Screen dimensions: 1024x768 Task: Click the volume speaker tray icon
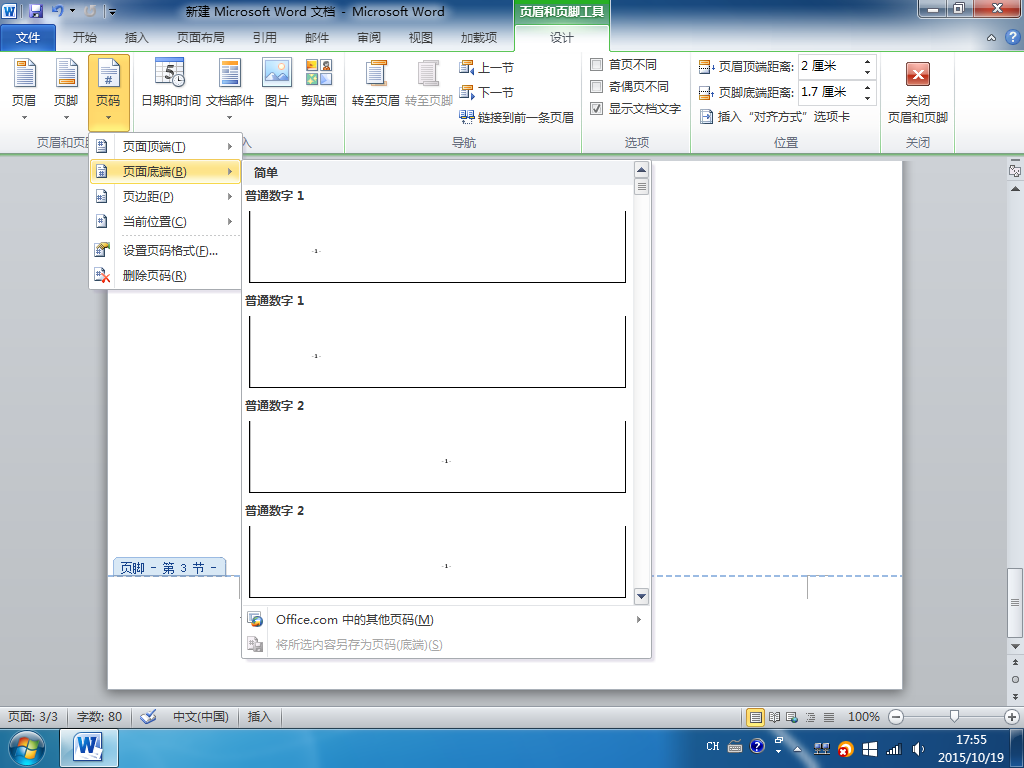918,748
